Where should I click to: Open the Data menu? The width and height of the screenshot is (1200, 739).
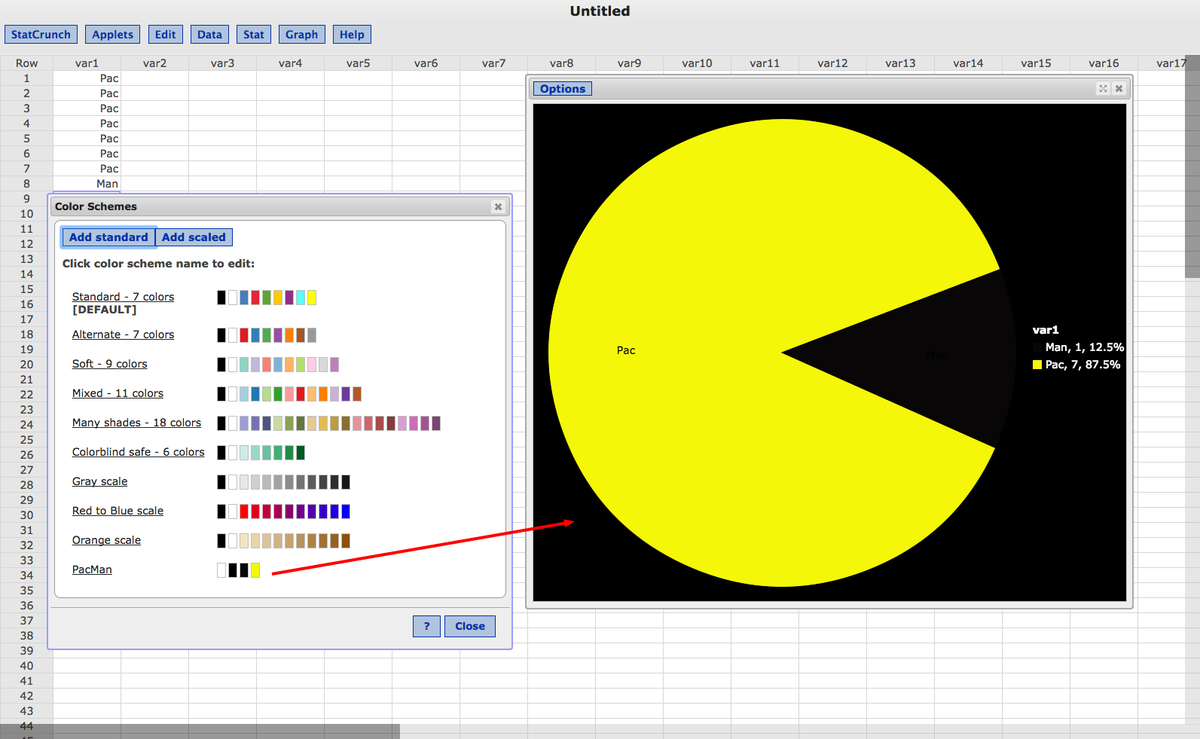210,34
